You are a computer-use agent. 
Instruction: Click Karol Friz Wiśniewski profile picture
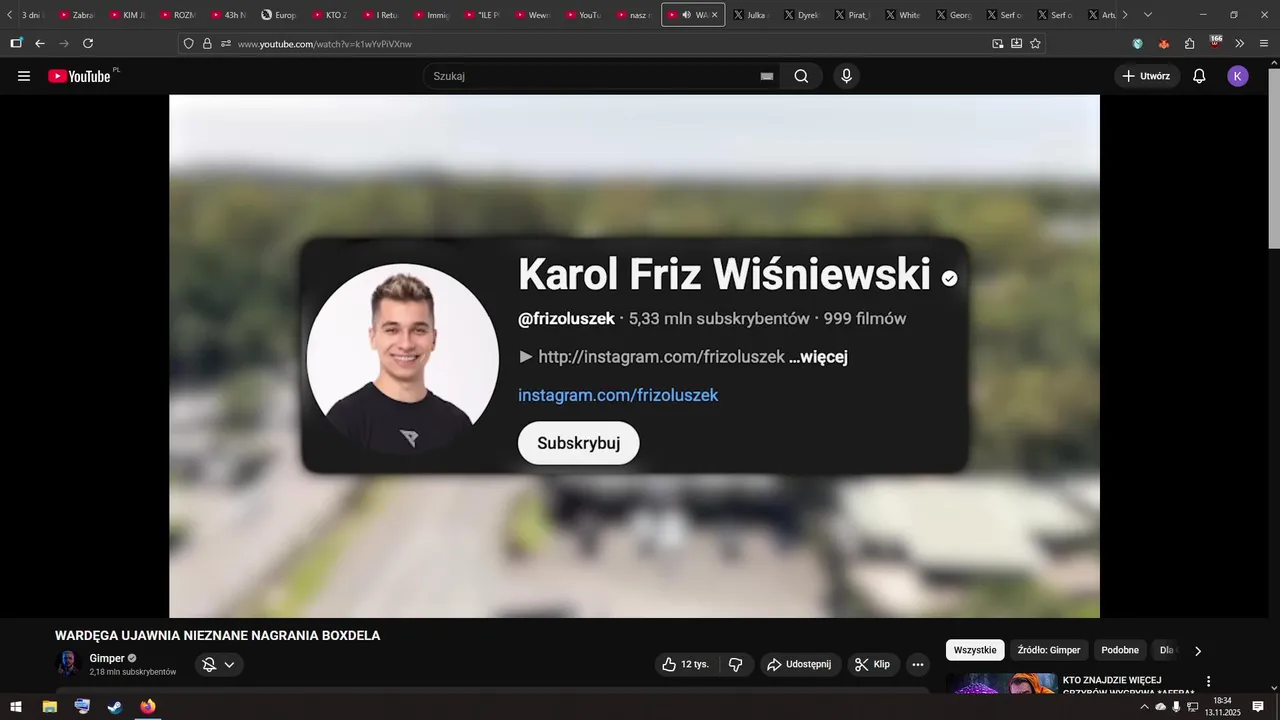[x=403, y=359]
